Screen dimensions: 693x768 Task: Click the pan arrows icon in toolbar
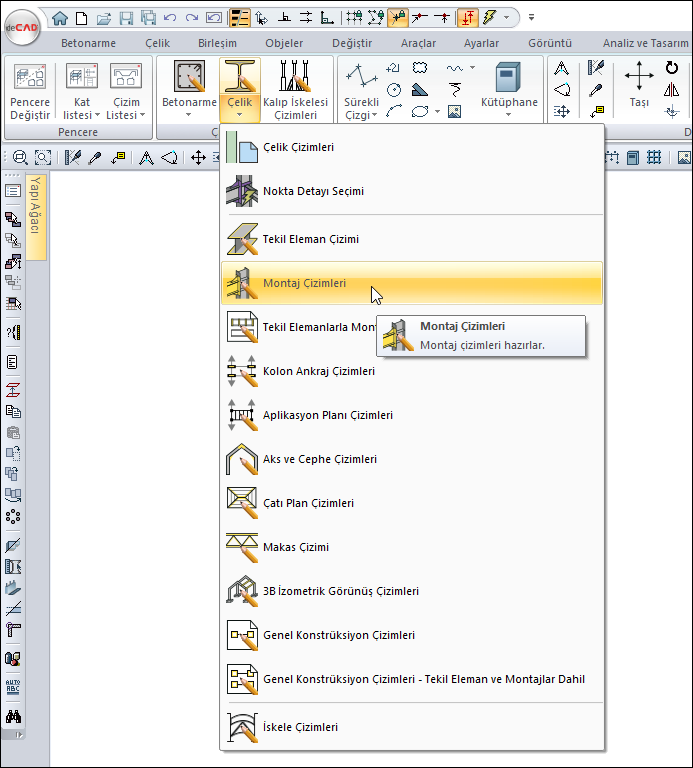198,157
